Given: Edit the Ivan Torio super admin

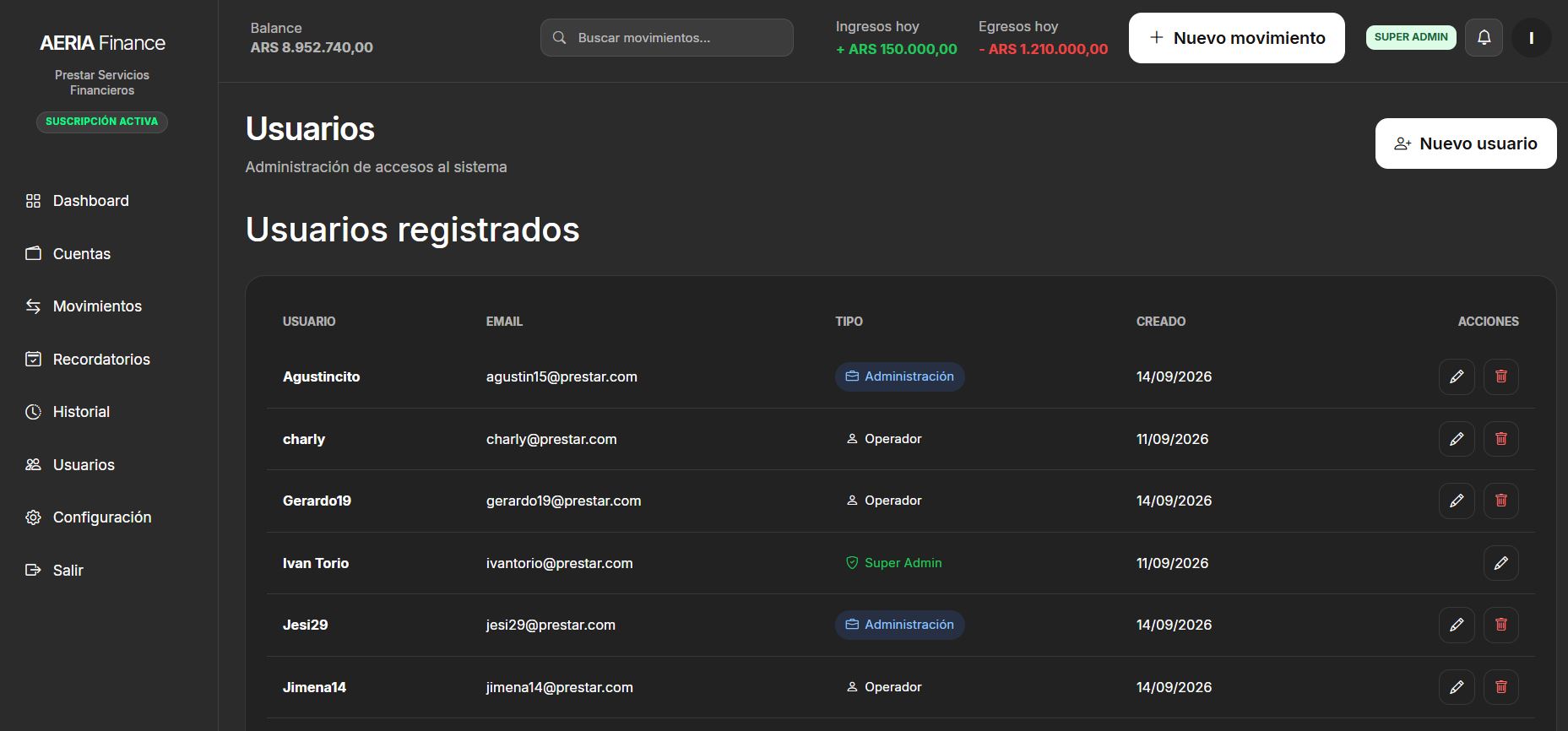Looking at the screenshot, I should [1501, 563].
